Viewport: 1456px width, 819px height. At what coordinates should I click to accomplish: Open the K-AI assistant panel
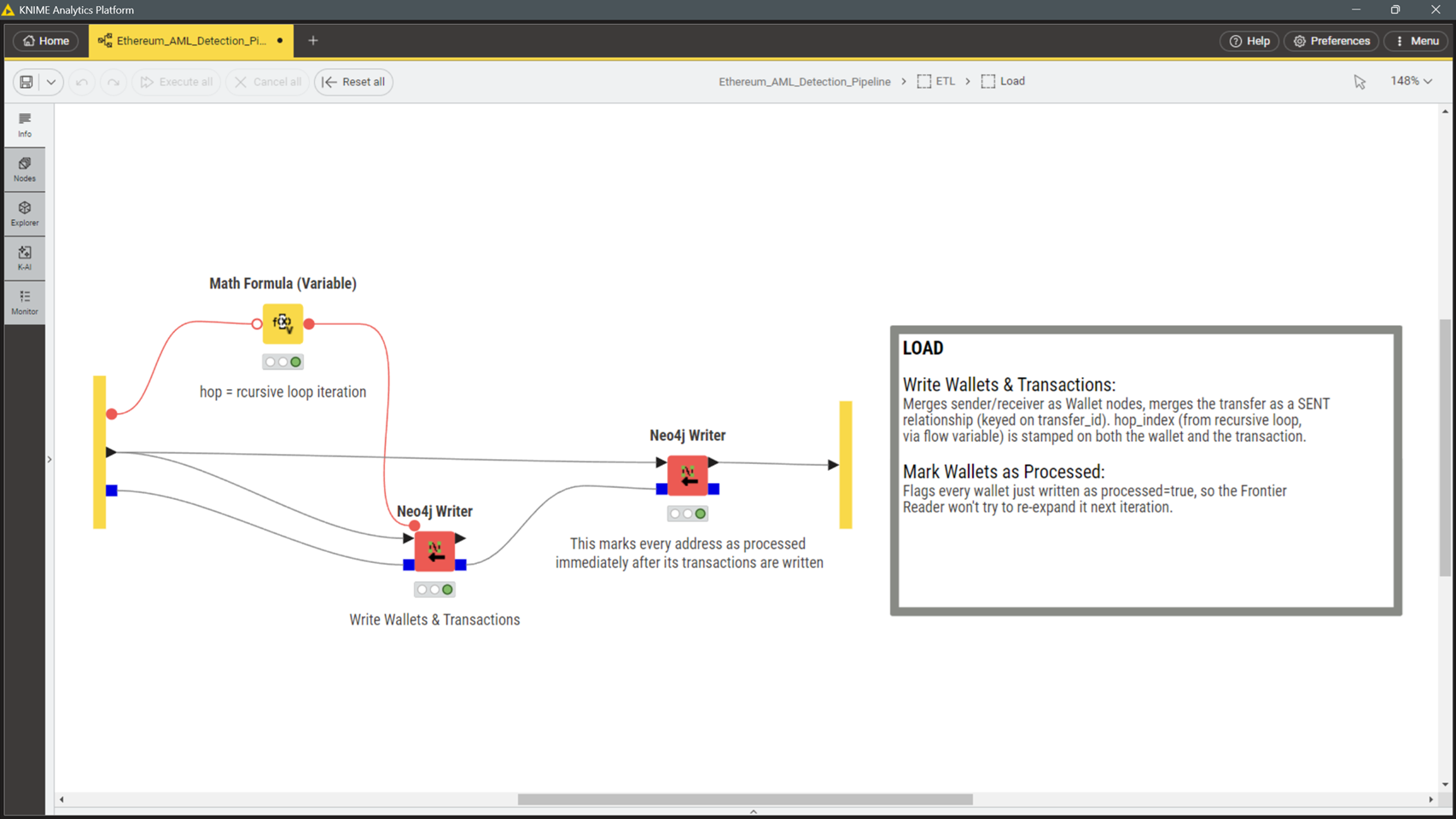(x=25, y=258)
